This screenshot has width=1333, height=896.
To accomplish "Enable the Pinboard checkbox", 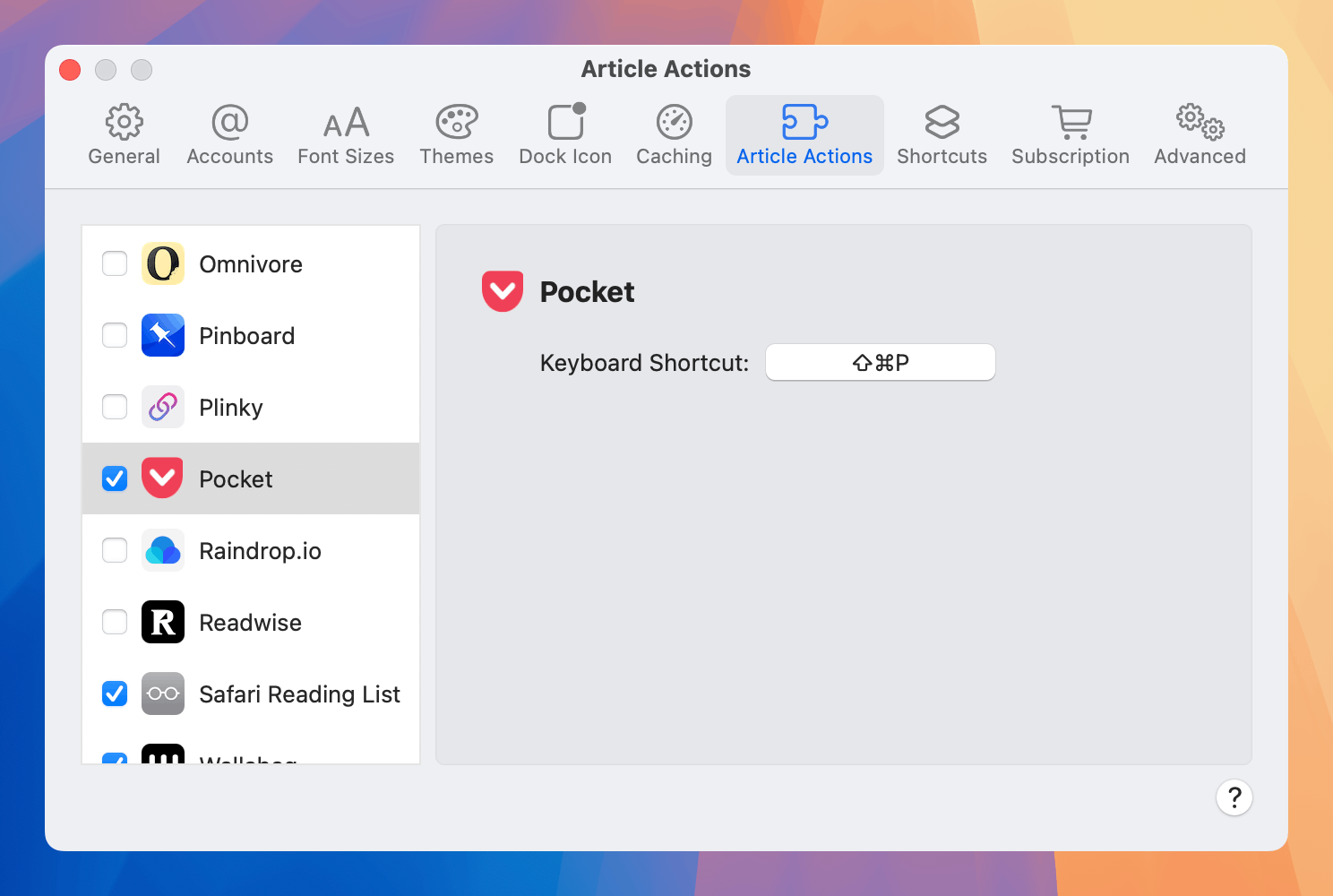I will 115,335.
